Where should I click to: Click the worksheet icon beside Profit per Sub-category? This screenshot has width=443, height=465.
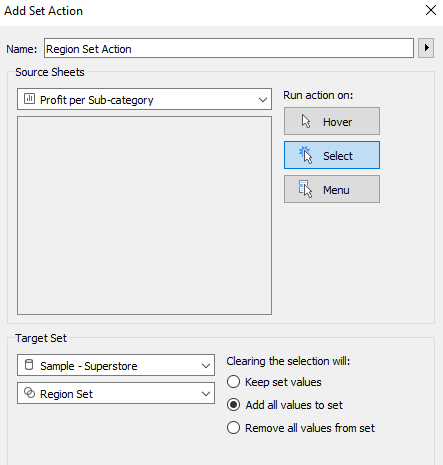(x=29, y=99)
